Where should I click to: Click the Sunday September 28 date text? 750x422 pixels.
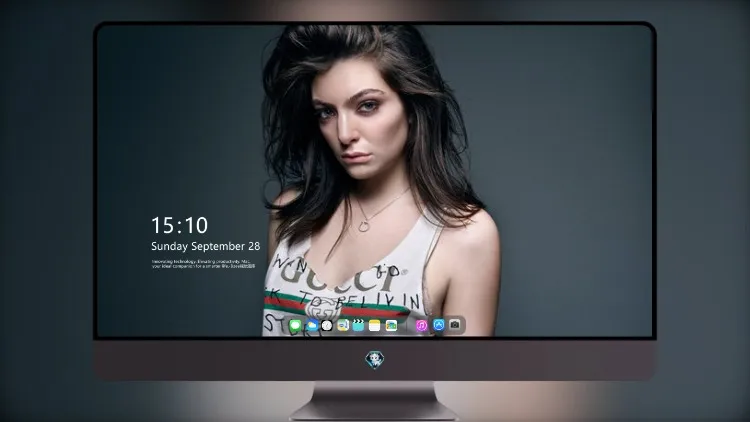(206, 246)
